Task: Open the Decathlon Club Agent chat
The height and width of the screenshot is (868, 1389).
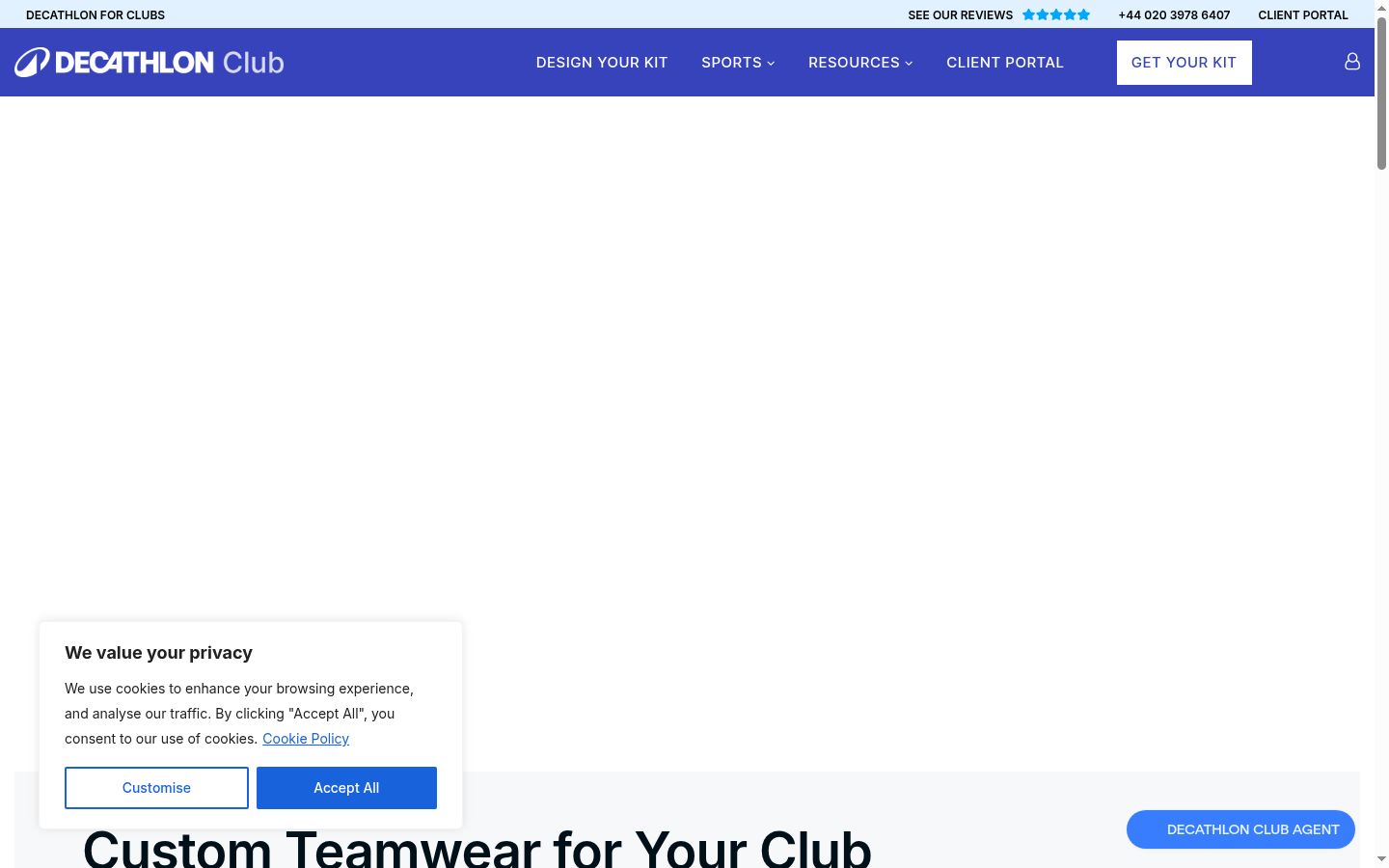Action: point(1240,829)
